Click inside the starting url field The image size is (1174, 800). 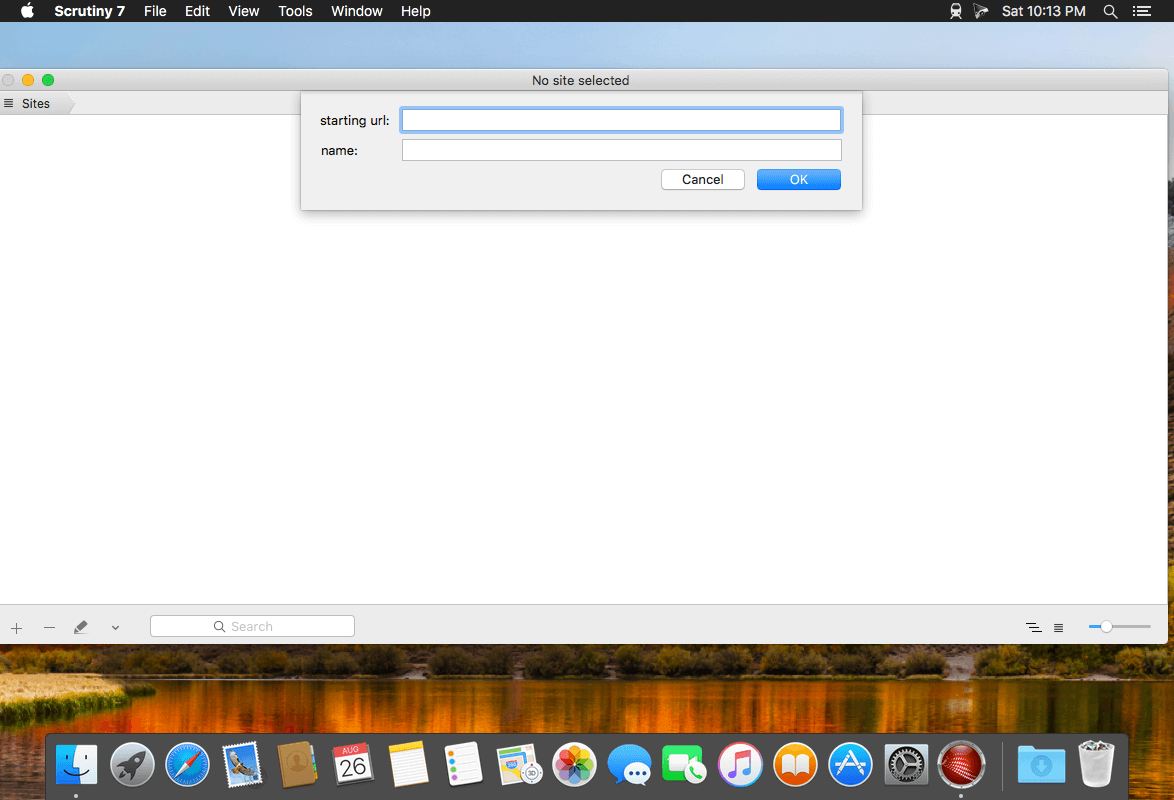tap(620, 119)
